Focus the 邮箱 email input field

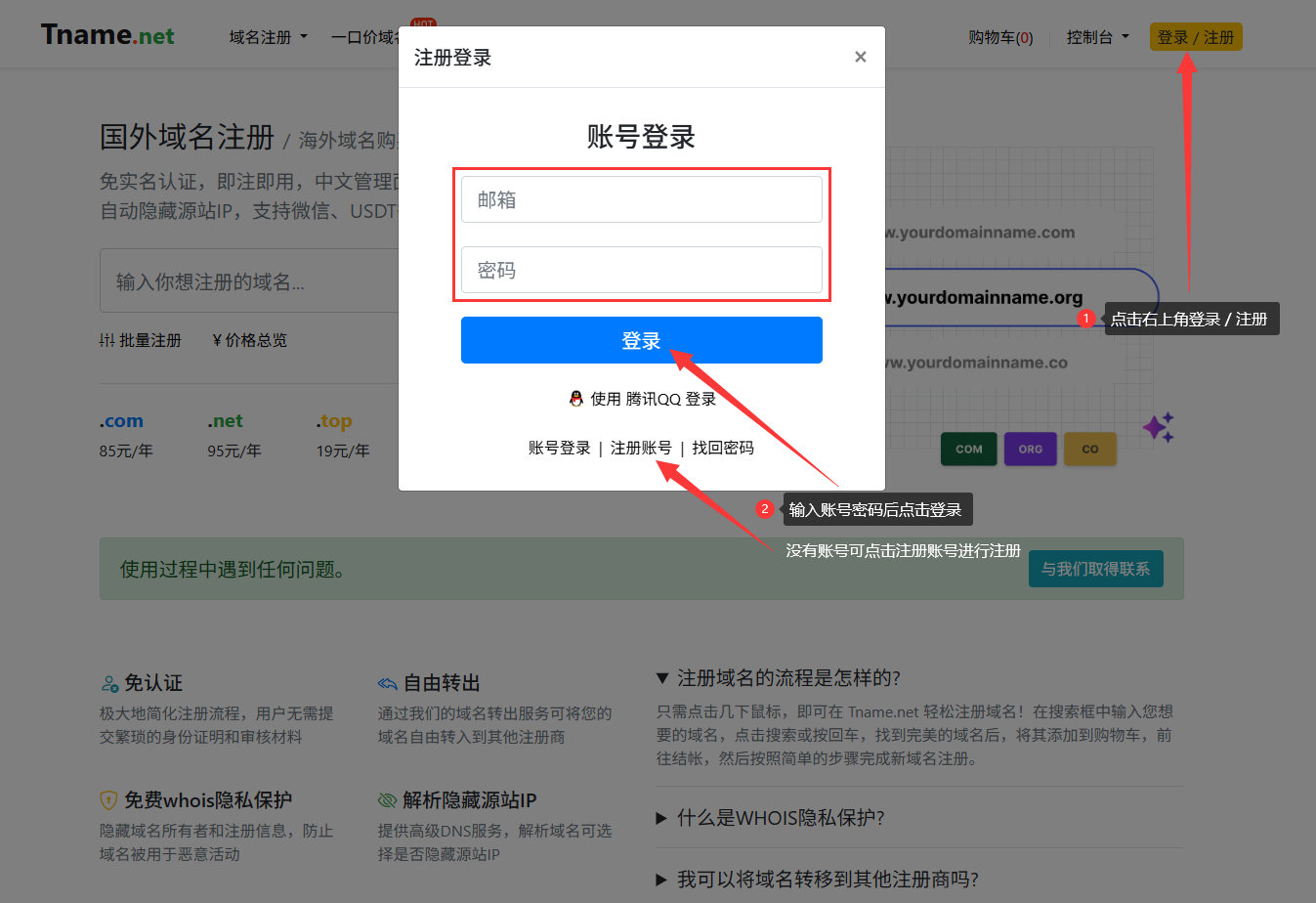click(x=641, y=199)
